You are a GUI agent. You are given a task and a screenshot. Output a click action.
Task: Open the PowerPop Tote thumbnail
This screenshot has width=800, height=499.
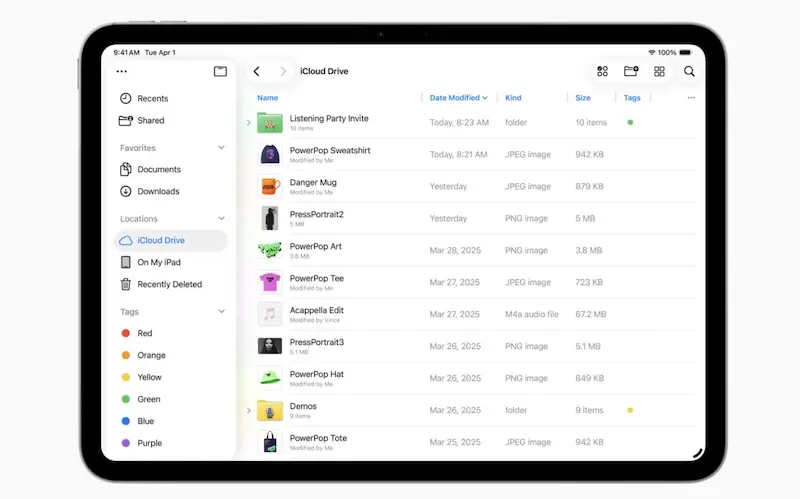coord(270,442)
